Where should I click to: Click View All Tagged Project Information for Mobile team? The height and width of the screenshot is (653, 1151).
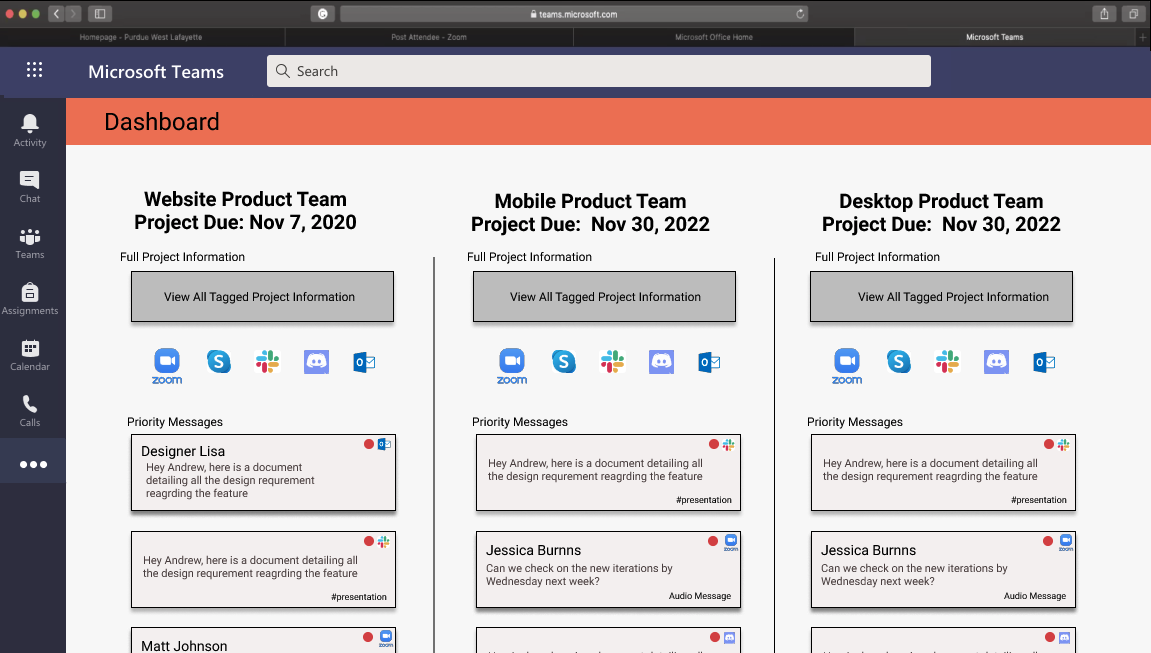604,296
